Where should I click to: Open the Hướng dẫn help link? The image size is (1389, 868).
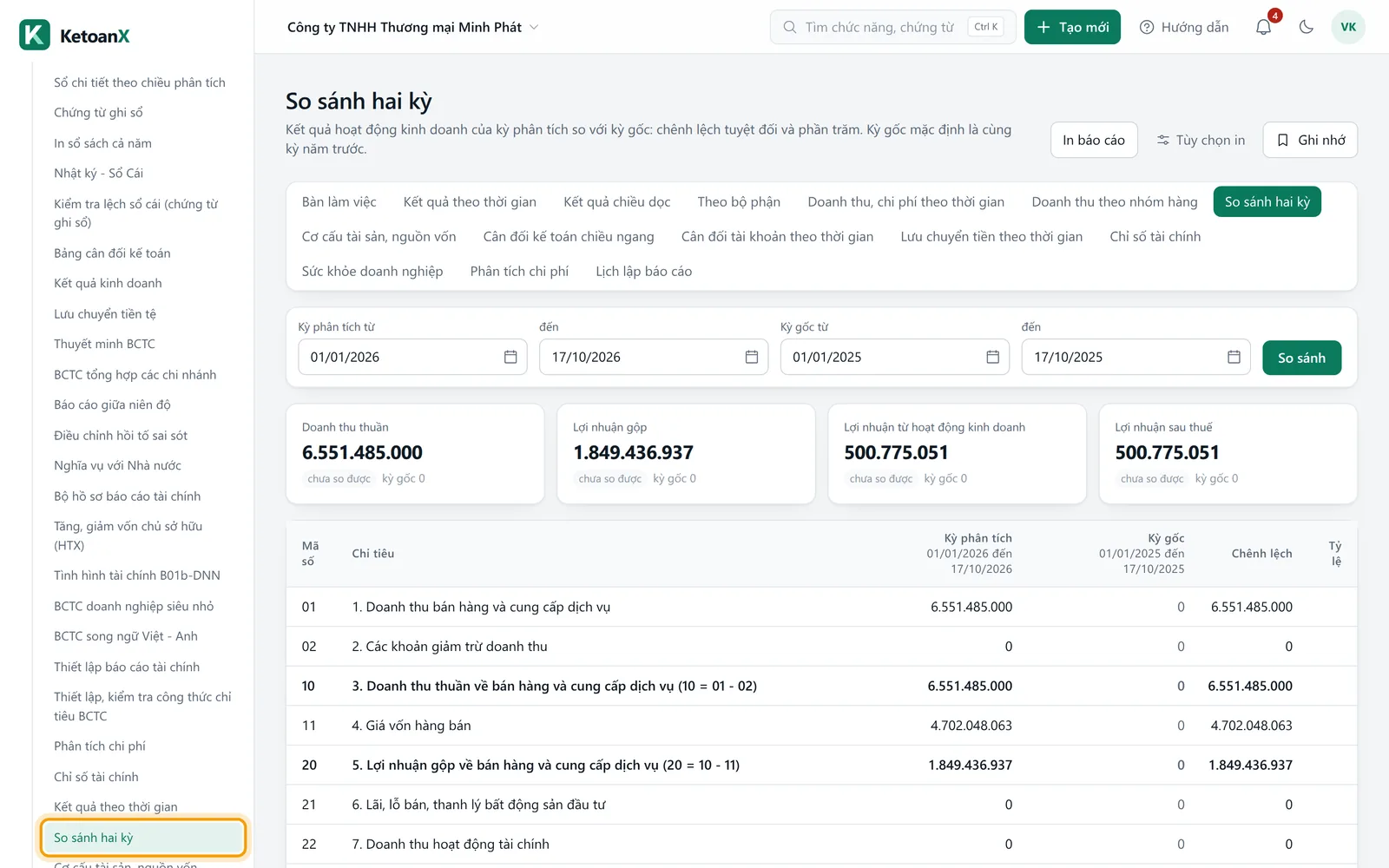point(1184,27)
